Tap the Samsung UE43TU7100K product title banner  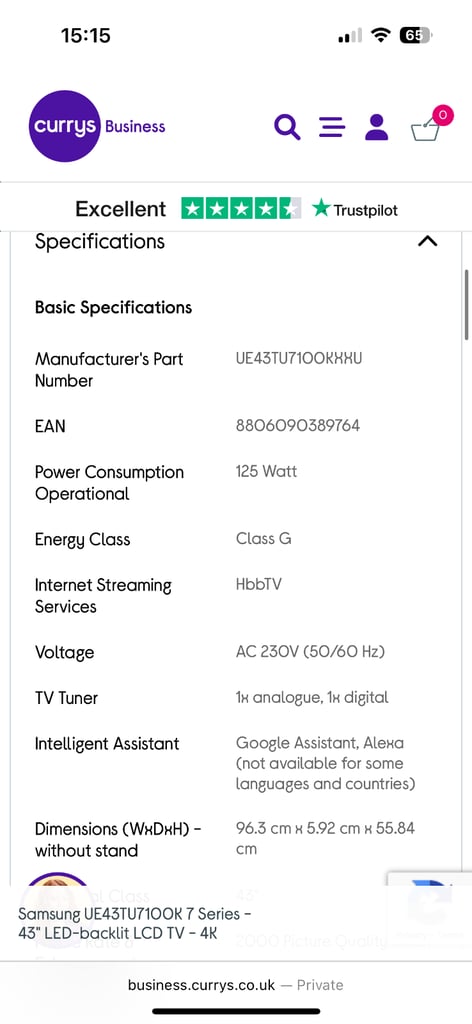tap(134, 923)
